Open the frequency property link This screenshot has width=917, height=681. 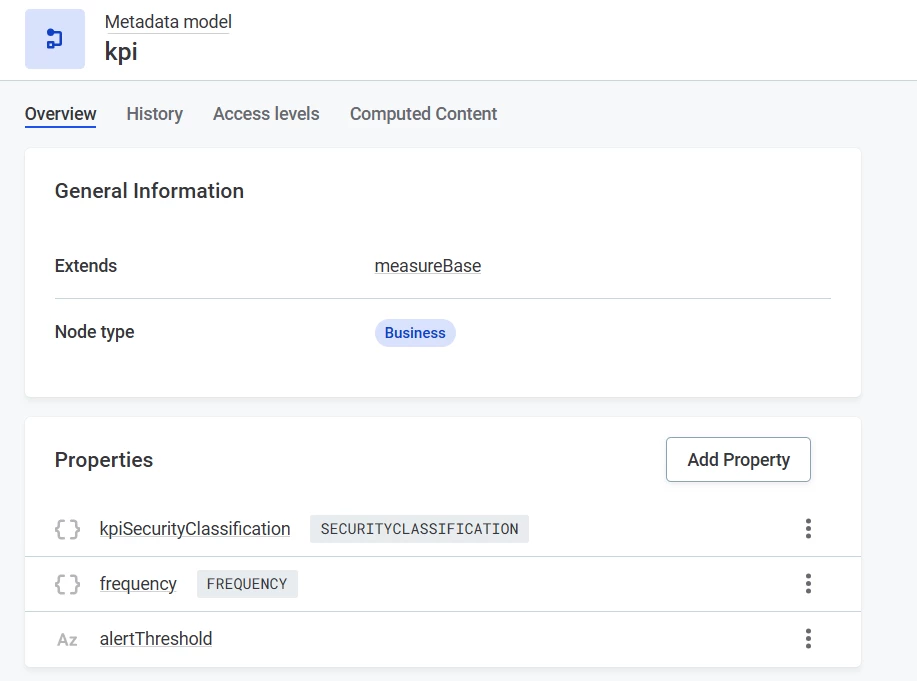point(138,584)
